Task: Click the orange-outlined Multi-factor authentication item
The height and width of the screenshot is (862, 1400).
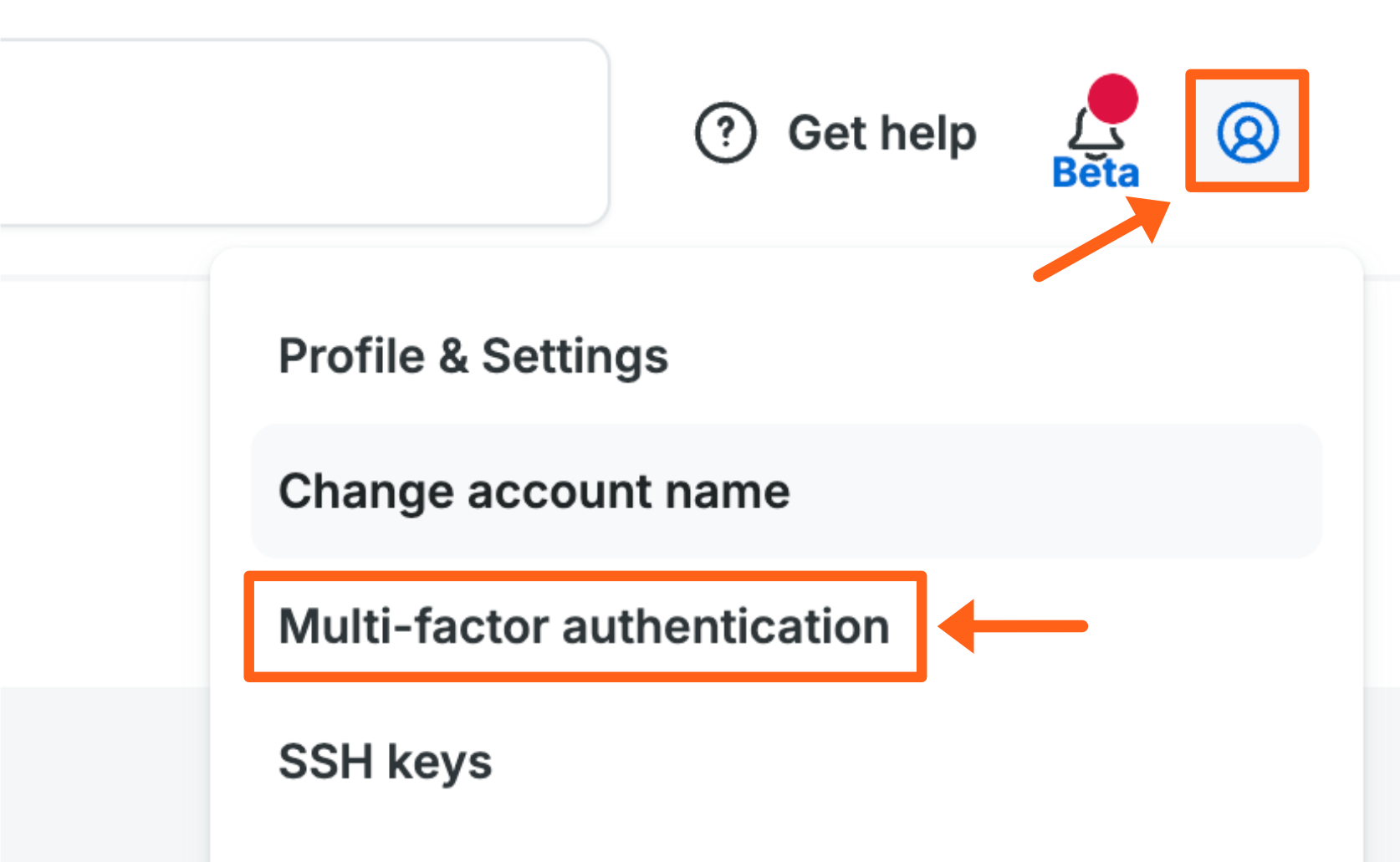Action: point(585,625)
